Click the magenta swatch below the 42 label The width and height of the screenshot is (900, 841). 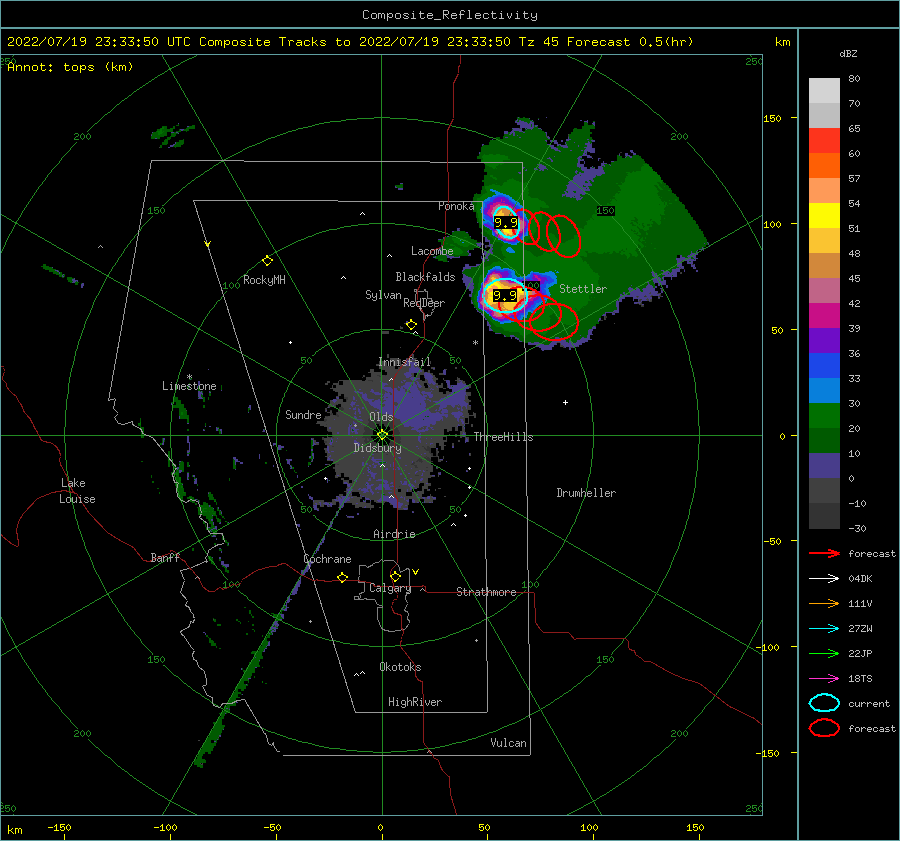[x=824, y=315]
